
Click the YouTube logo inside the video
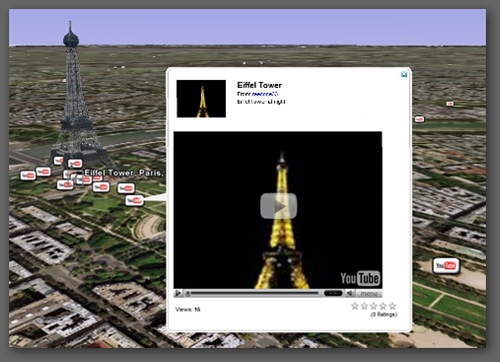[x=360, y=278]
